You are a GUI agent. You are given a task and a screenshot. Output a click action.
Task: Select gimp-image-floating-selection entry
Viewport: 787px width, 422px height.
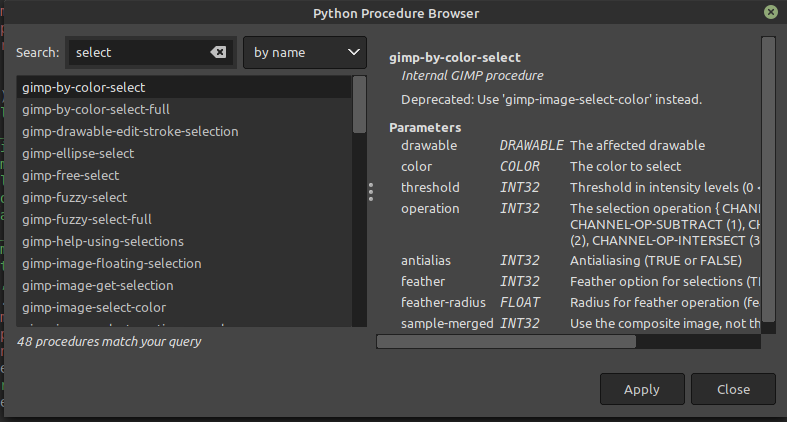tap(112, 264)
